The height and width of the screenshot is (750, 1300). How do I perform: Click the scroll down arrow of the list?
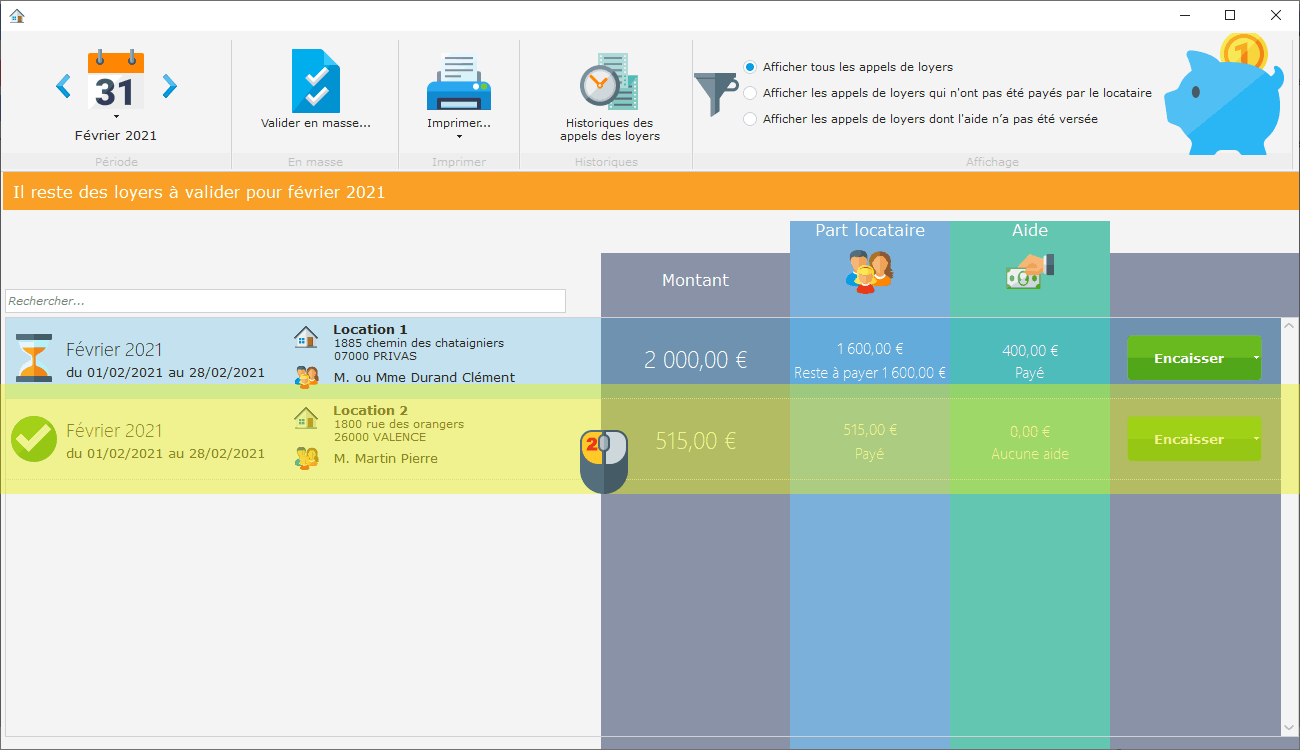(1289, 727)
